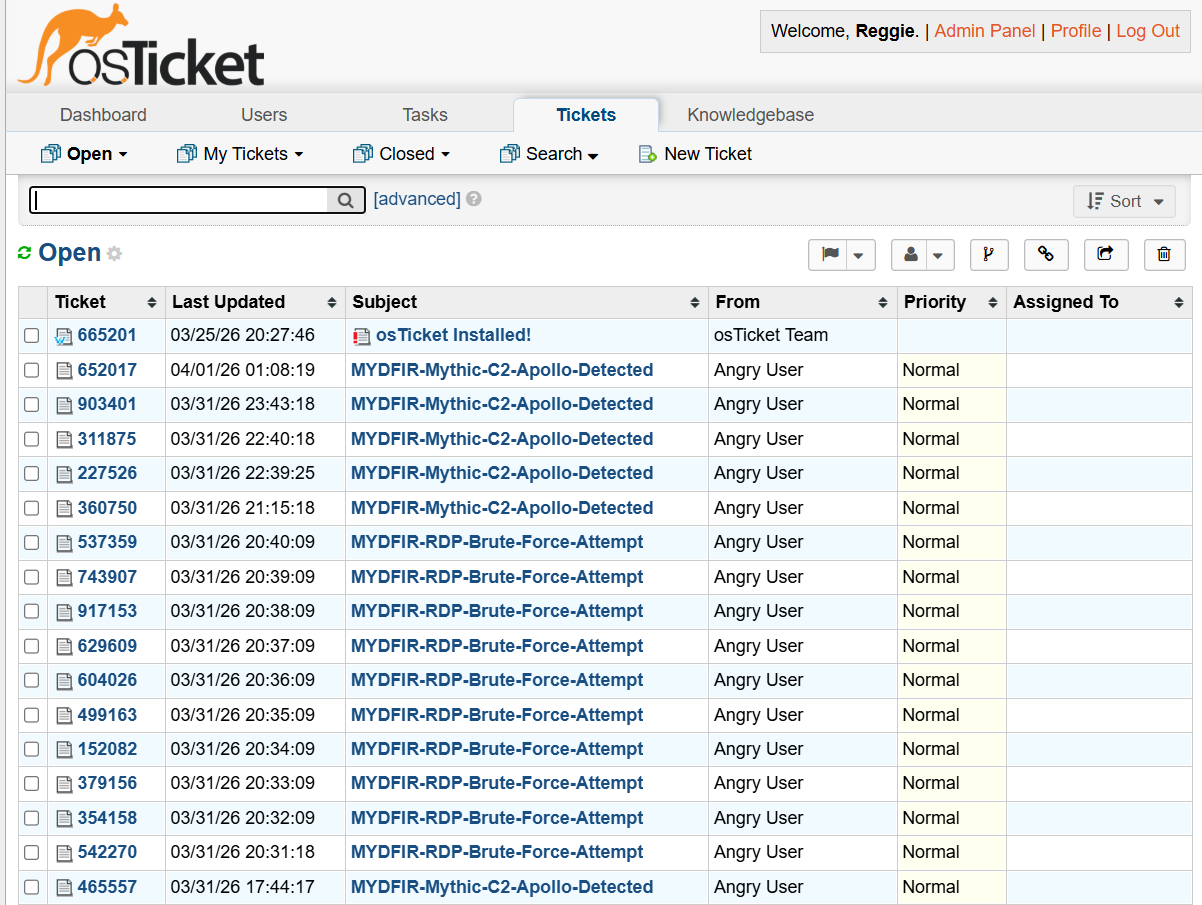Click the flag status change icon
This screenshot has height=905, width=1202.
point(830,255)
